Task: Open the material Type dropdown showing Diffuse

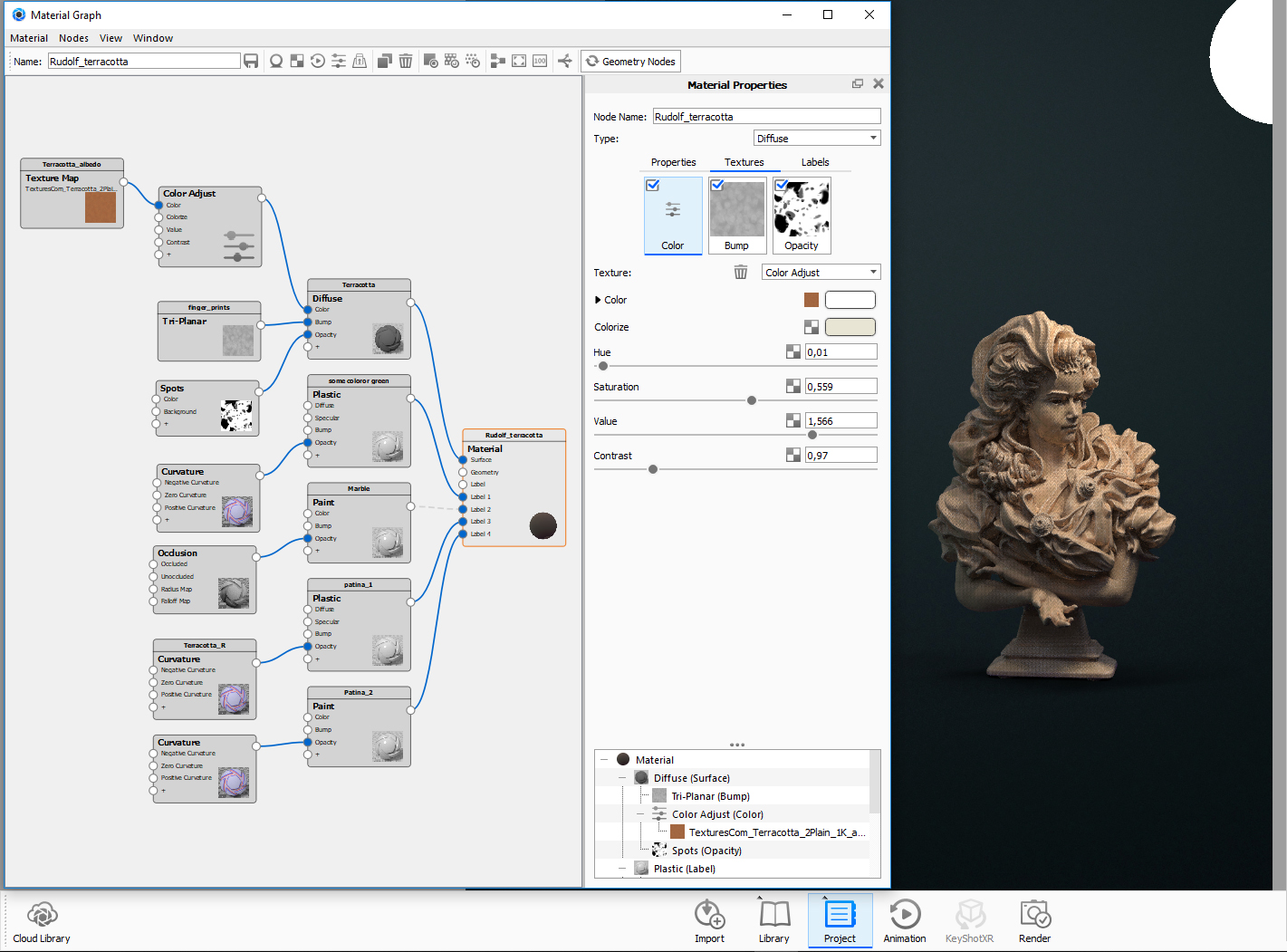Action: tap(817, 139)
